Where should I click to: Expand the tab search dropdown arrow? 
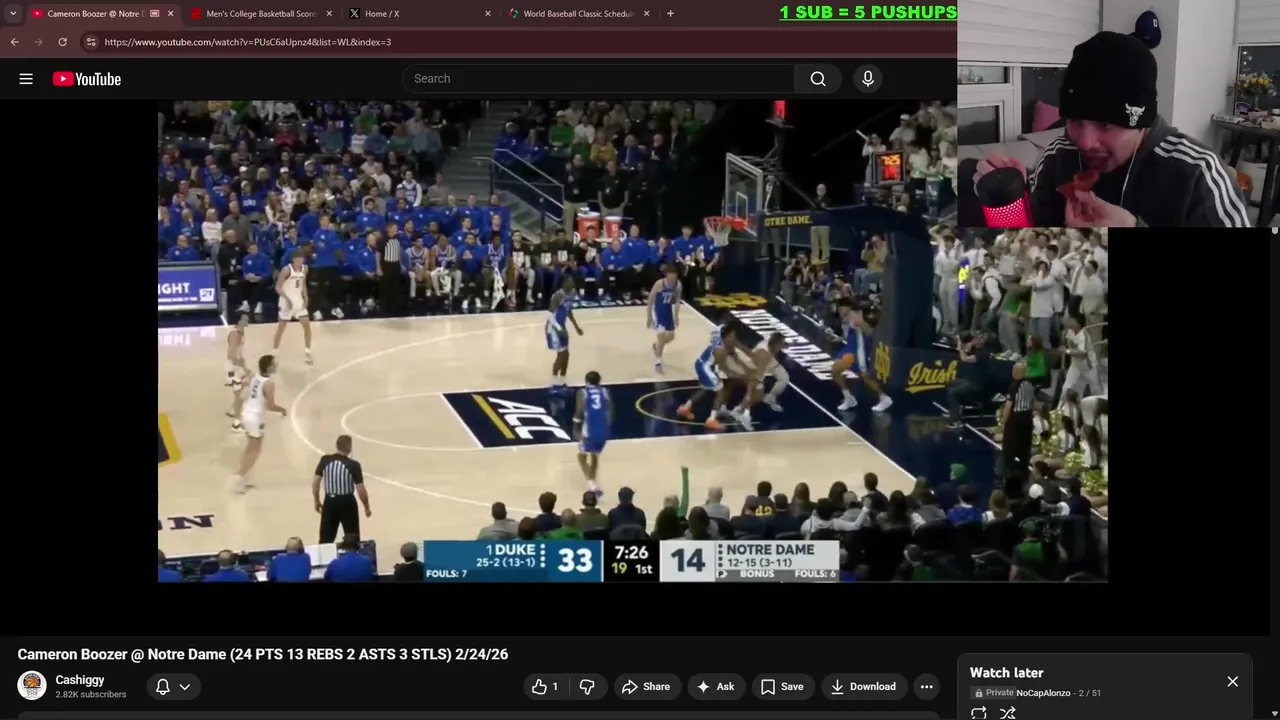13,14
